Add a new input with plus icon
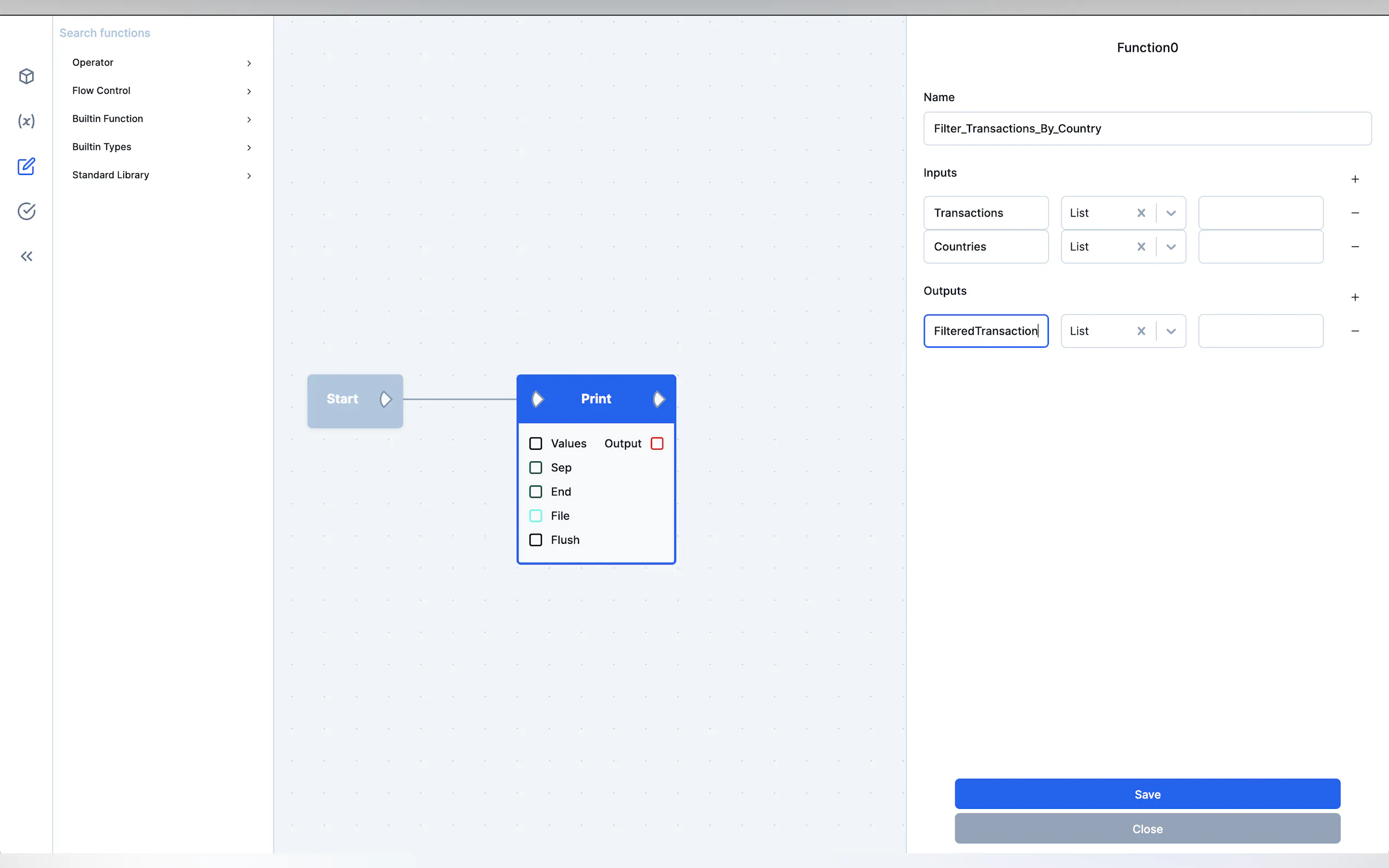The height and width of the screenshot is (868, 1389). coord(1355,179)
